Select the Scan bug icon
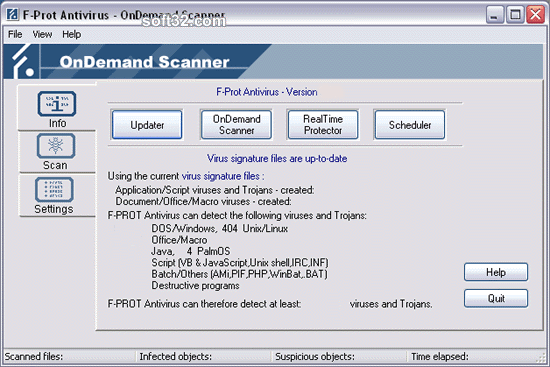This screenshot has width=550, height=367. click(56, 146)
